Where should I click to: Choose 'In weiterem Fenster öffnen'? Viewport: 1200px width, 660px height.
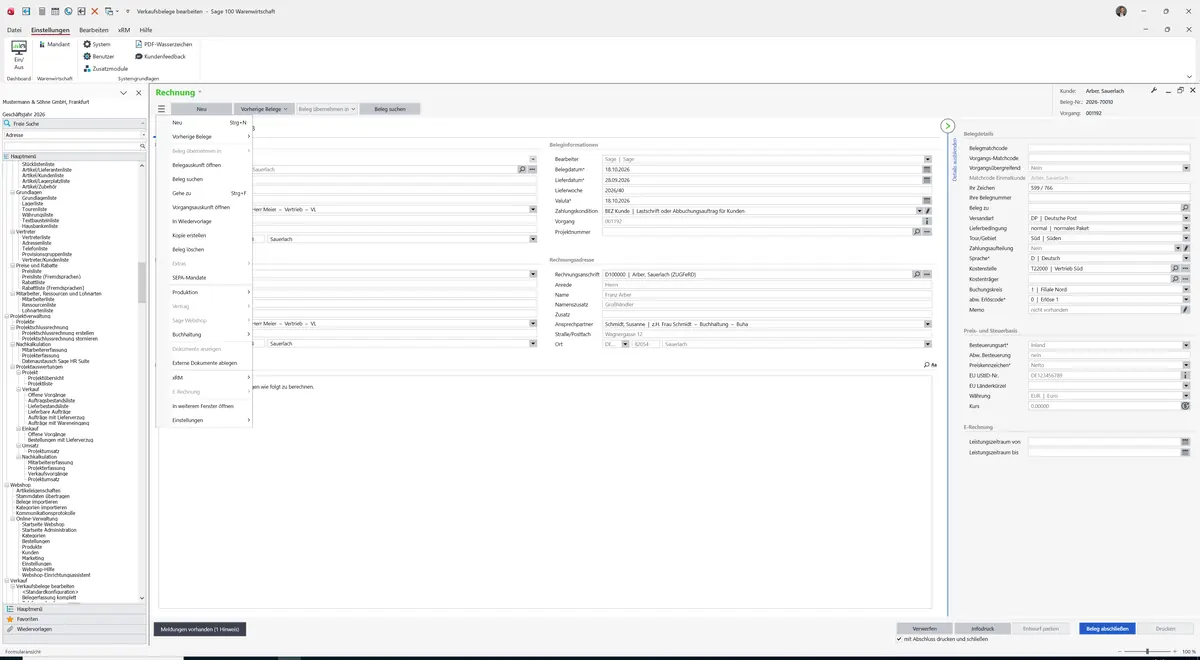204,406
